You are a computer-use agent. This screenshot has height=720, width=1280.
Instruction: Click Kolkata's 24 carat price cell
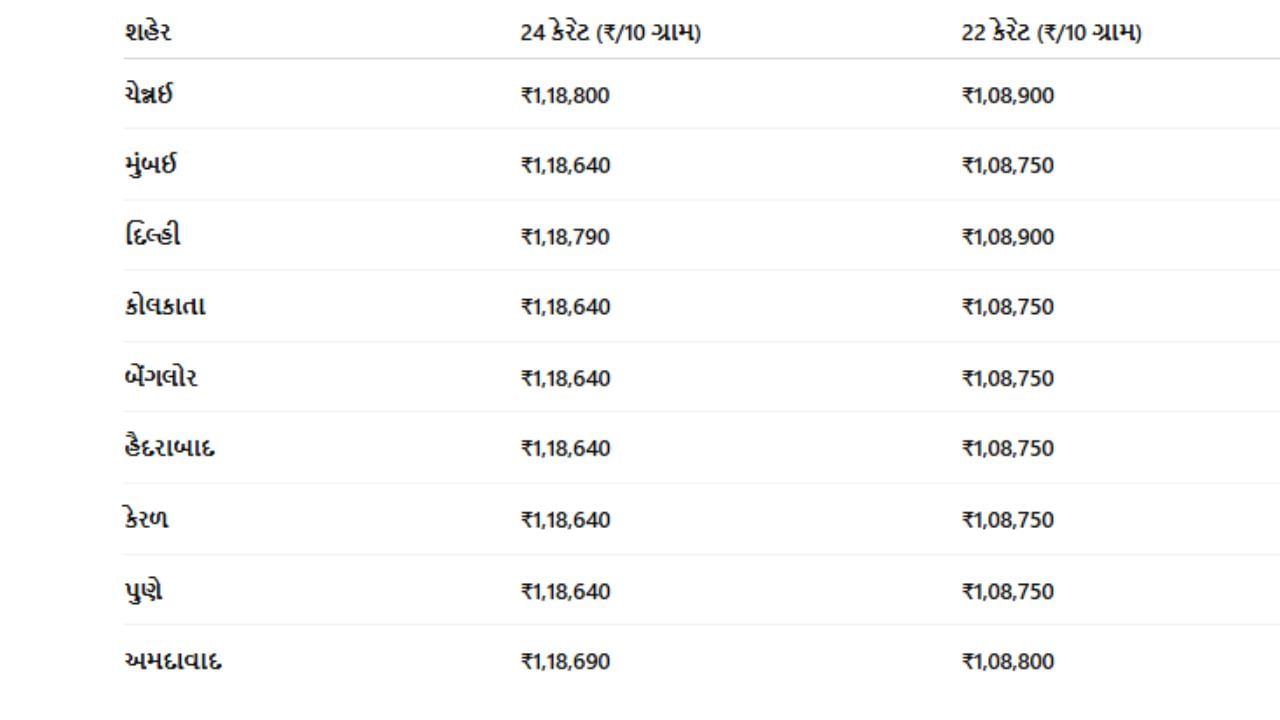(565, 307)
